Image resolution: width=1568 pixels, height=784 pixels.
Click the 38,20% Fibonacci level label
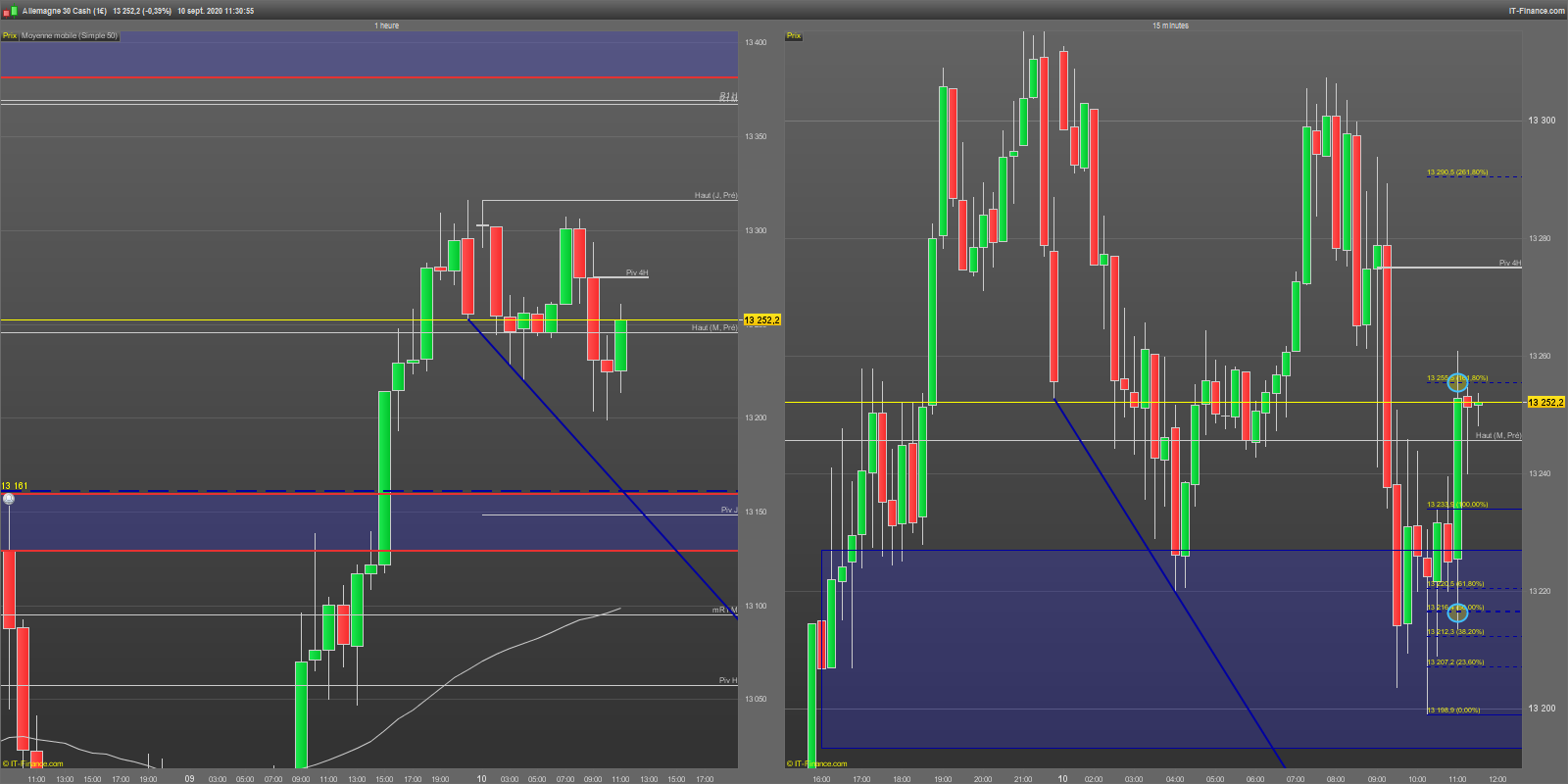pyautogui.click(x=1455, y=632)
